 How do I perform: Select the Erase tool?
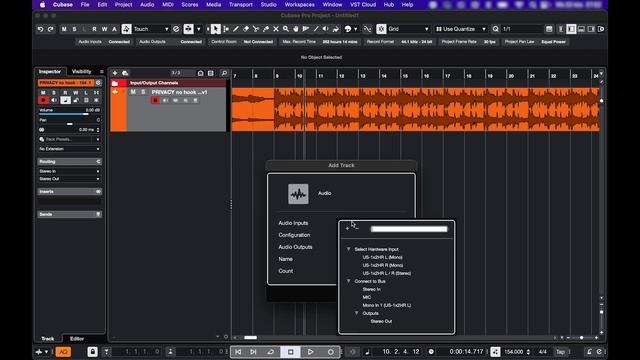(246, 29)
